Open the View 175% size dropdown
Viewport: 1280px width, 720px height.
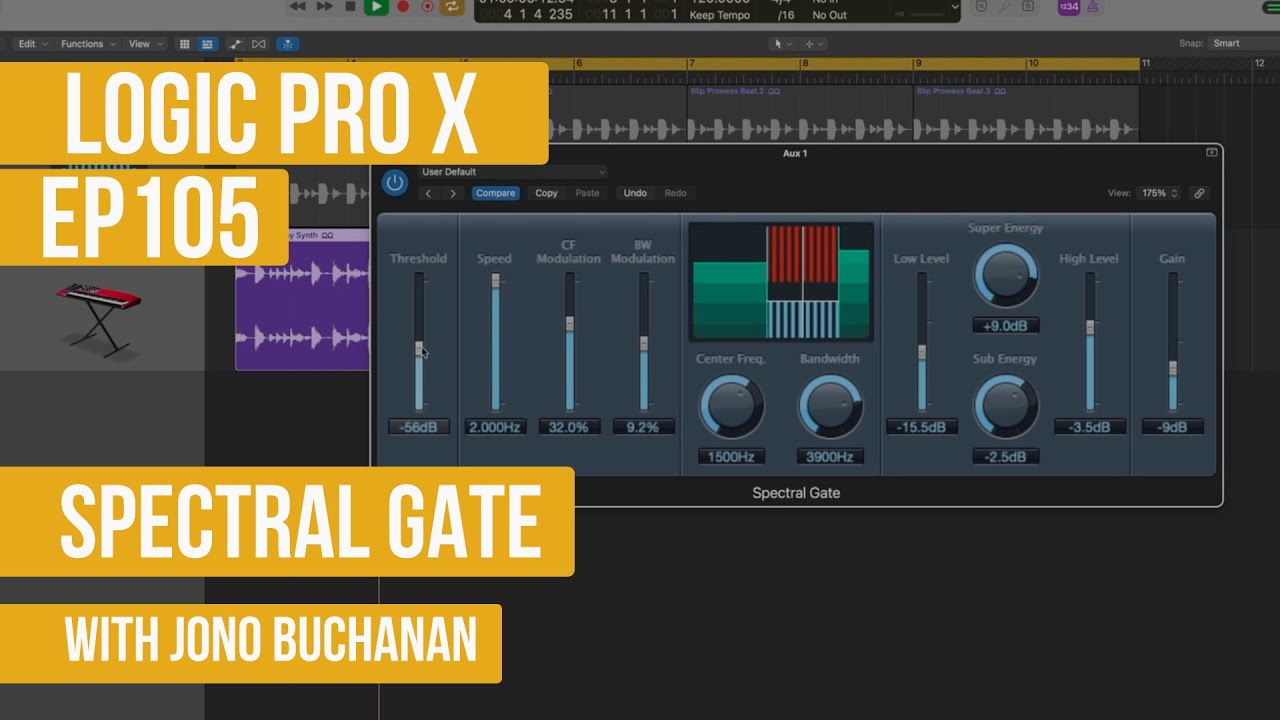[x=1160, y=193]
